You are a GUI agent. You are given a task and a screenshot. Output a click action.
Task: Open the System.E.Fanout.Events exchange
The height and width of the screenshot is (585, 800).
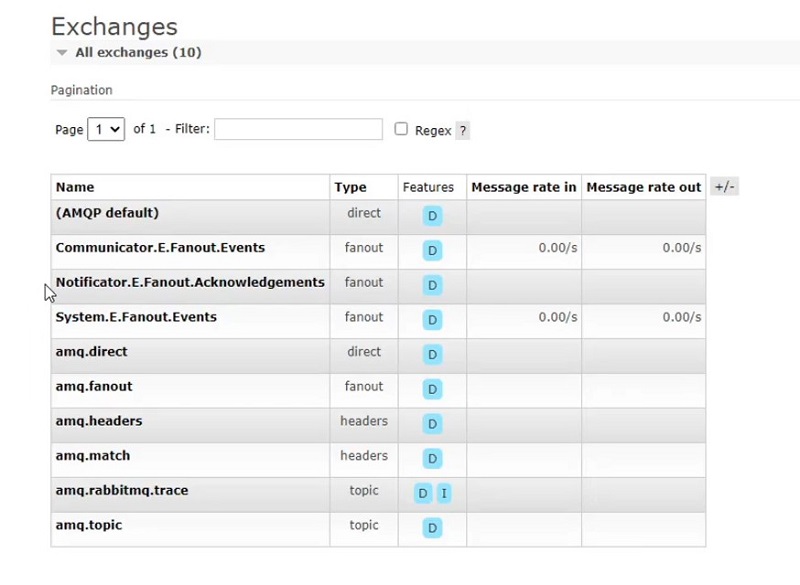(136, 317)
